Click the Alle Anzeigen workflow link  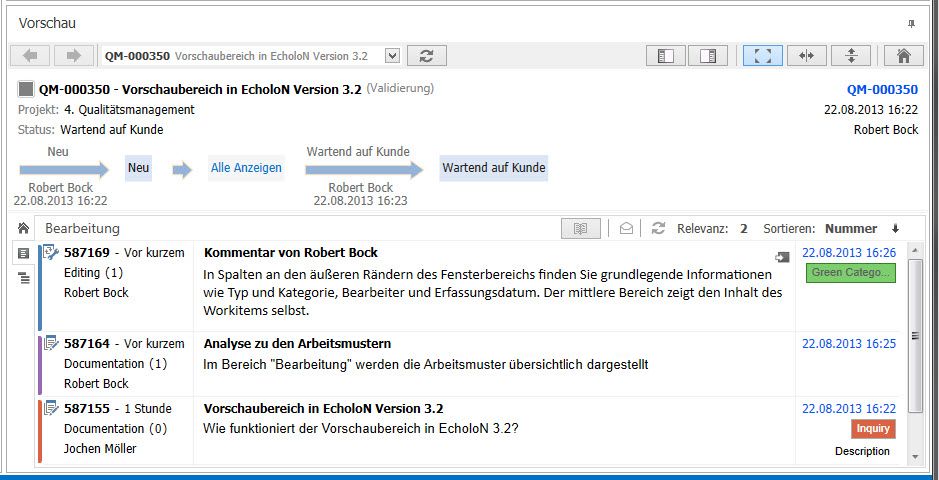click(246, 168)
